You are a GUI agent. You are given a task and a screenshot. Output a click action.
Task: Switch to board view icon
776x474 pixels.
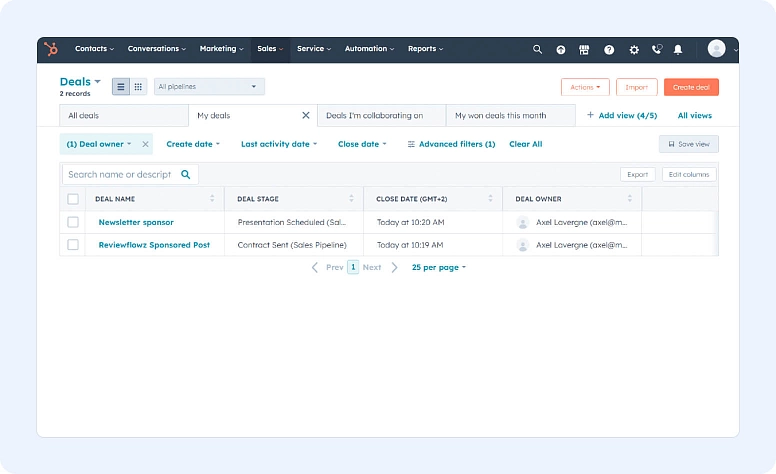pyautogui.click(x=138, y=87)
